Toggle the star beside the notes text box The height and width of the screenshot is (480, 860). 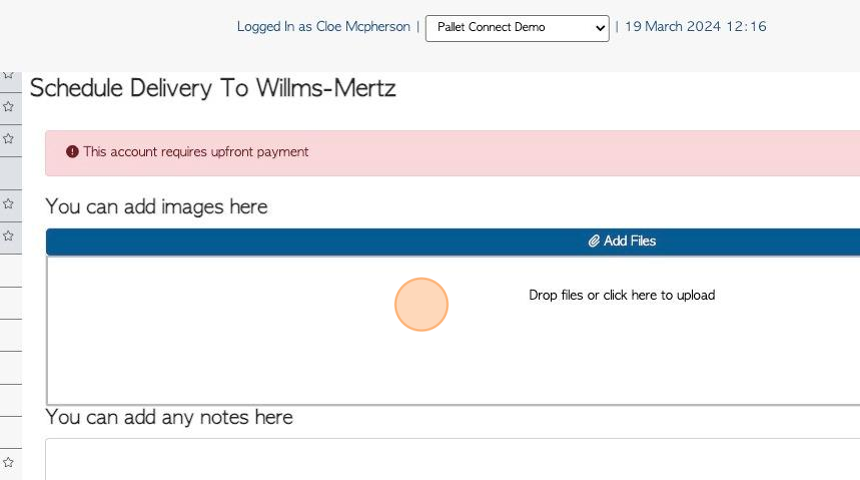pos(8,462)
